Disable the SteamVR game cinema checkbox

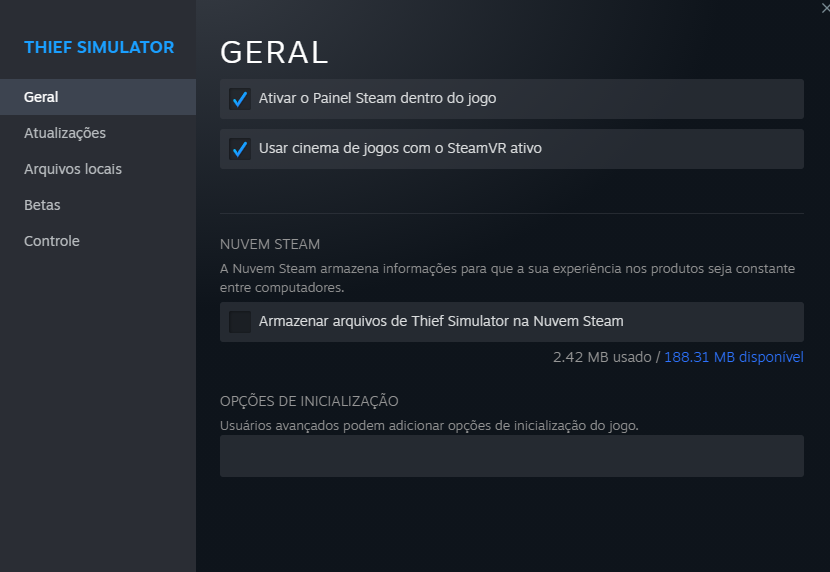point(240,149)
